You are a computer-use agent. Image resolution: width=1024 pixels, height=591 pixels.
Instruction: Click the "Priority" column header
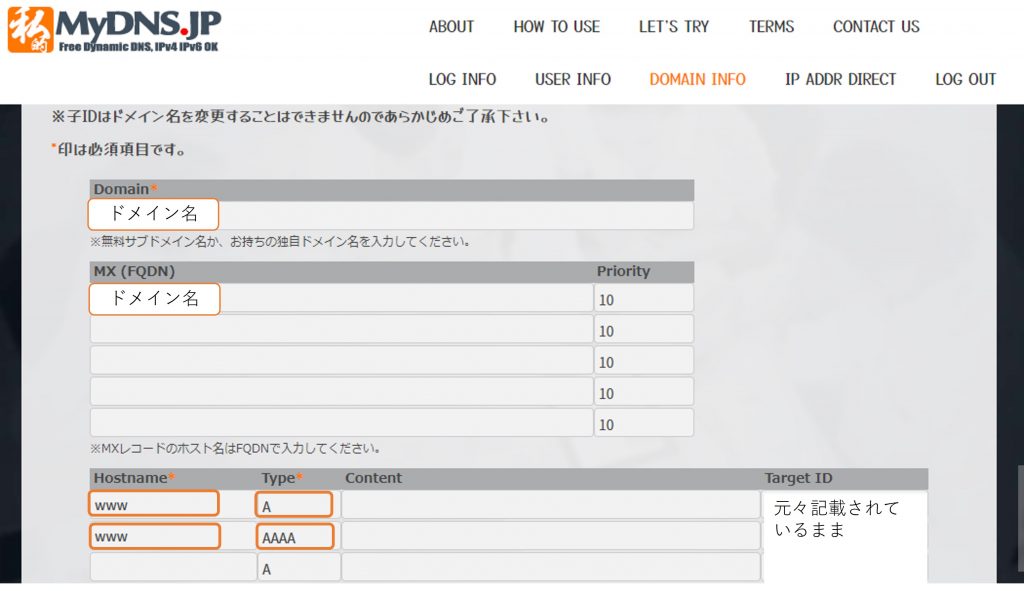pyautogui.click(x=624, y=271)
